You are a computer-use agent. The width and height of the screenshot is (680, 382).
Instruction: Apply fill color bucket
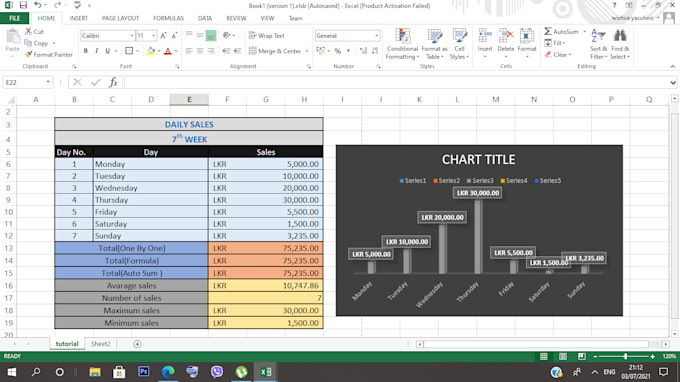[x=150, y=51]
